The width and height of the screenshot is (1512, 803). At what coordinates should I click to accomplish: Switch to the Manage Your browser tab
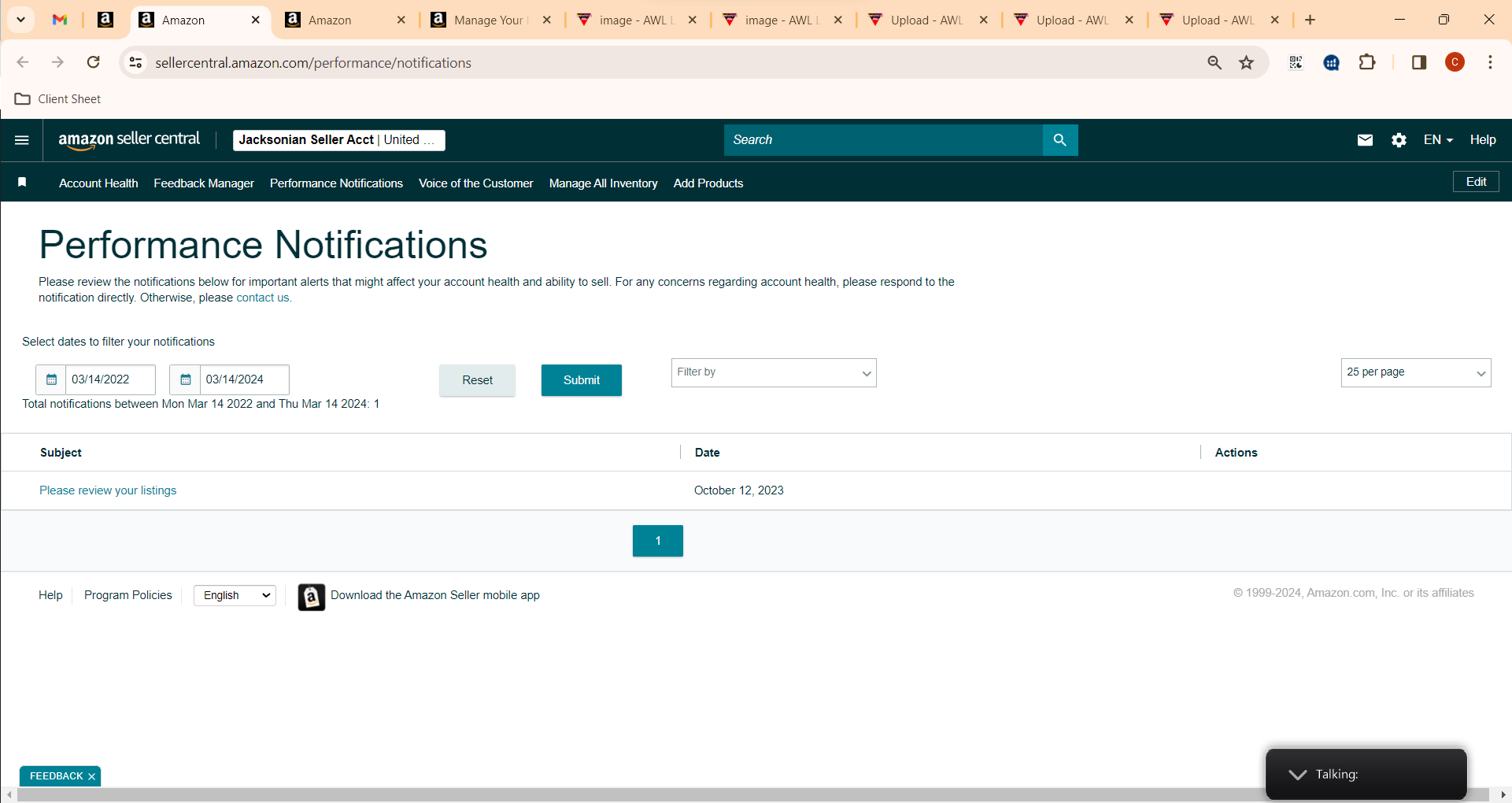coord(490,20)
